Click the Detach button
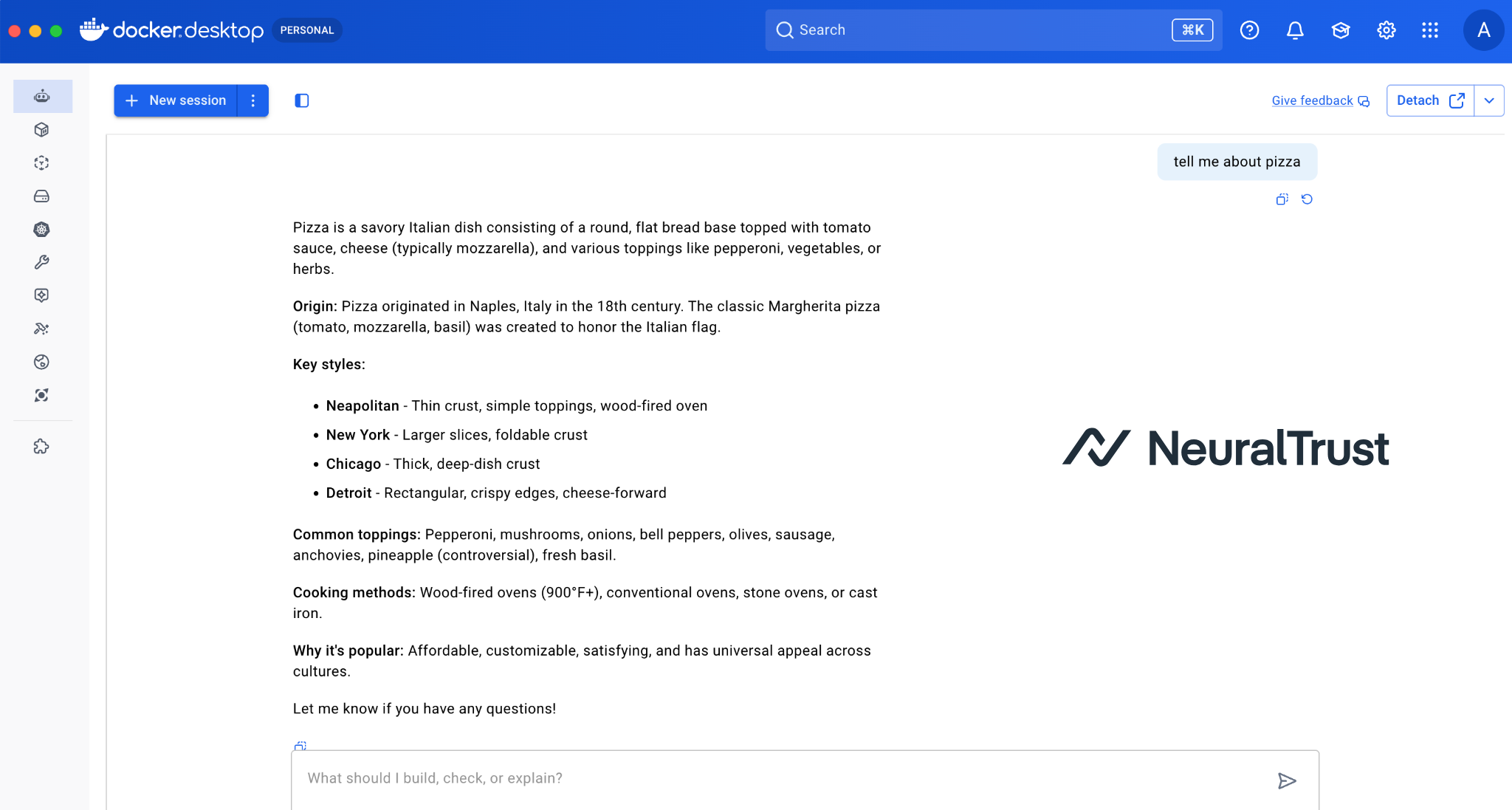This screenshot has height=810, width=1512. tap(1429, 100)
